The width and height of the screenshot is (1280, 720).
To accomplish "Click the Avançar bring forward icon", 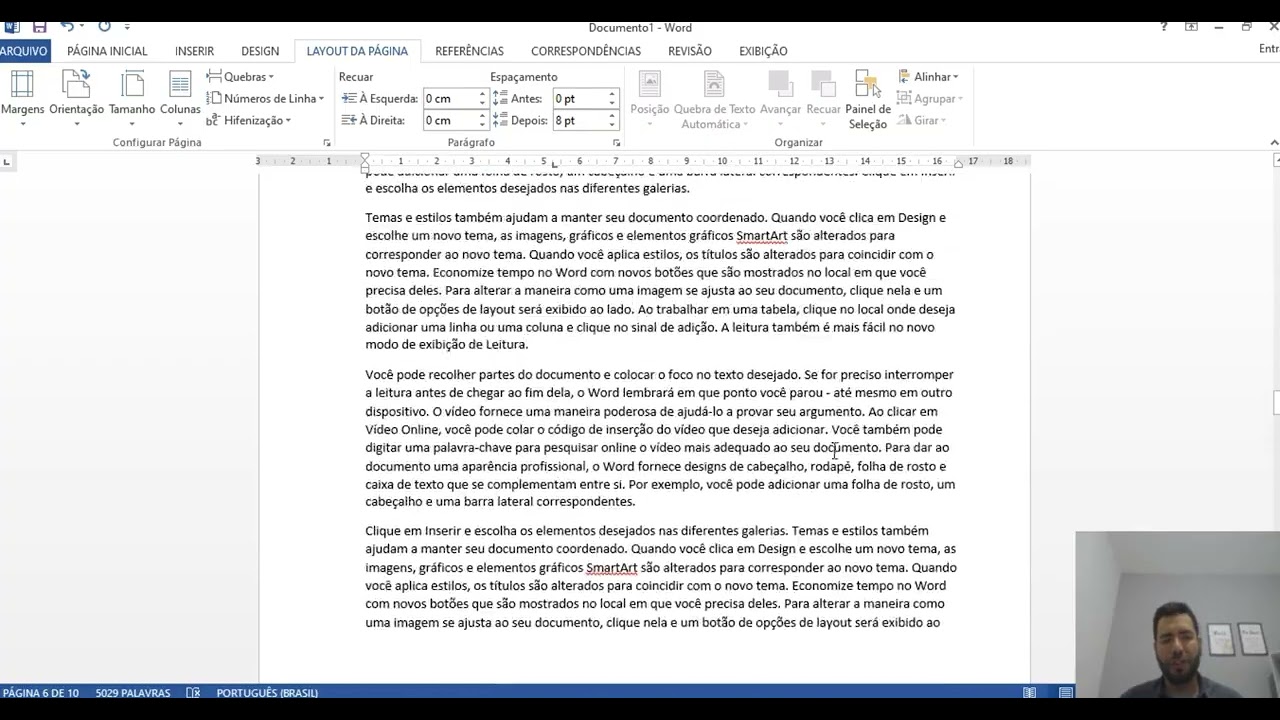I will pyautogui.click(x=780, y=84).
